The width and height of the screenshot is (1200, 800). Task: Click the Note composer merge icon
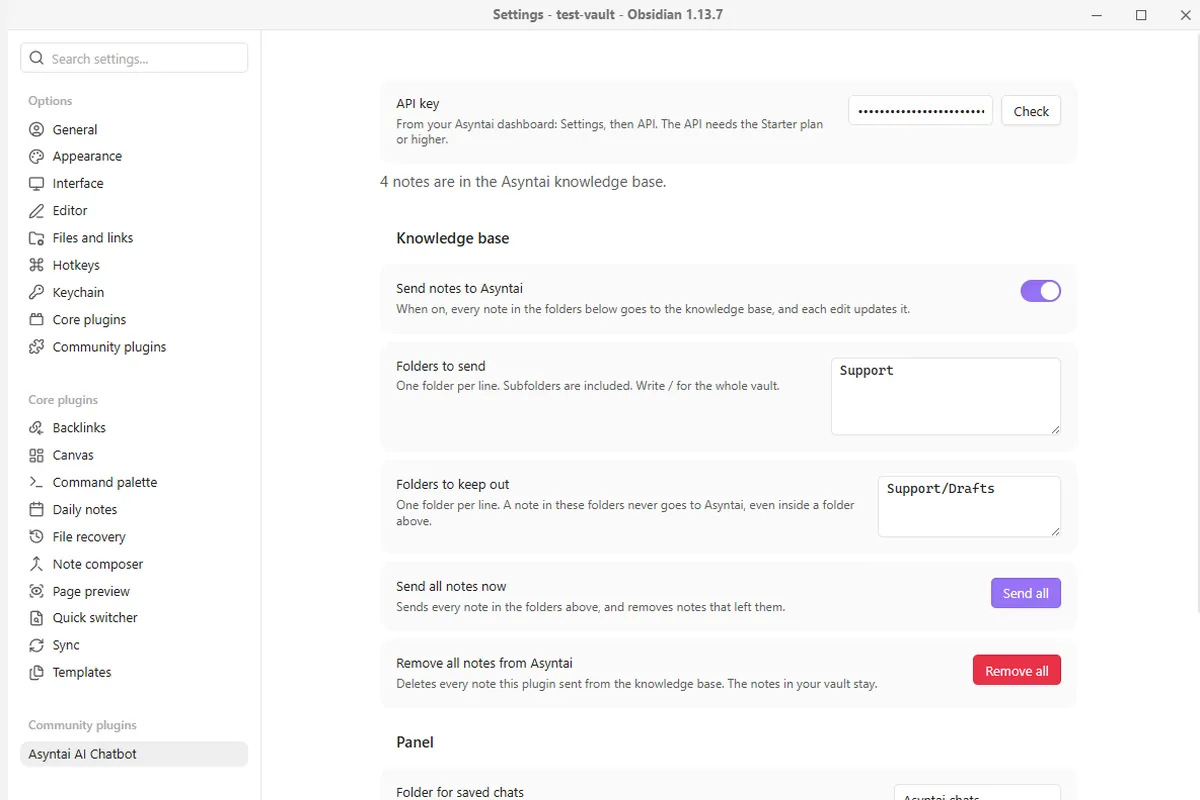[x=37, y=564]
